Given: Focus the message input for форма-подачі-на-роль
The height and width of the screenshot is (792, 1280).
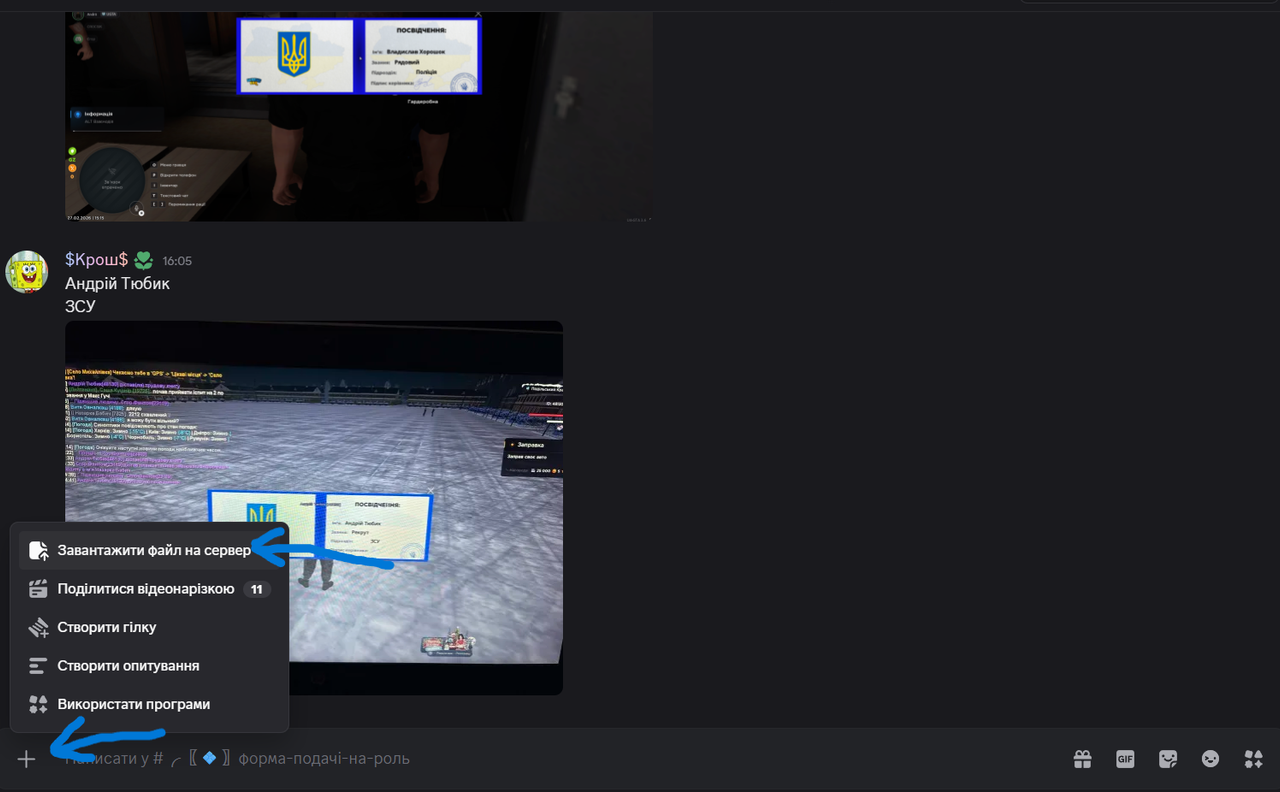Looking at the screenshot, I should click(x=560, y=759).
